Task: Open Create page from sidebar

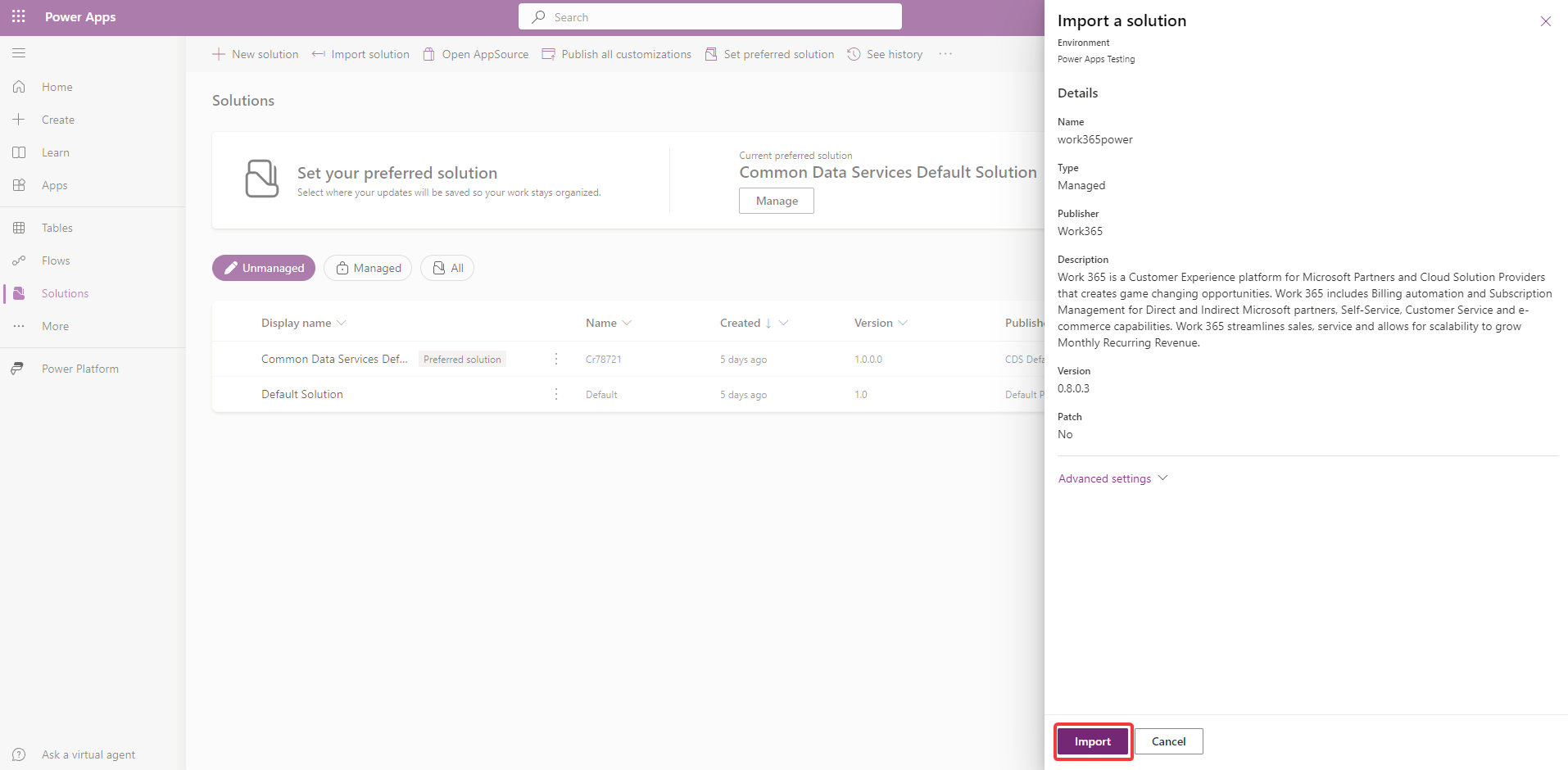Action: click(x=58, y=120)
